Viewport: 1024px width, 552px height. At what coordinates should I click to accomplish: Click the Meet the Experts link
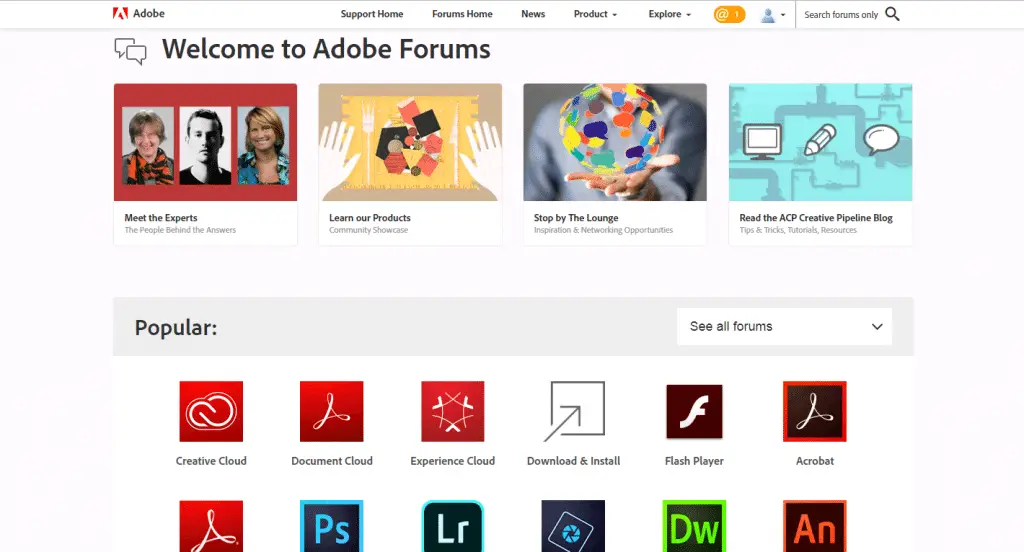click(161, 218)
